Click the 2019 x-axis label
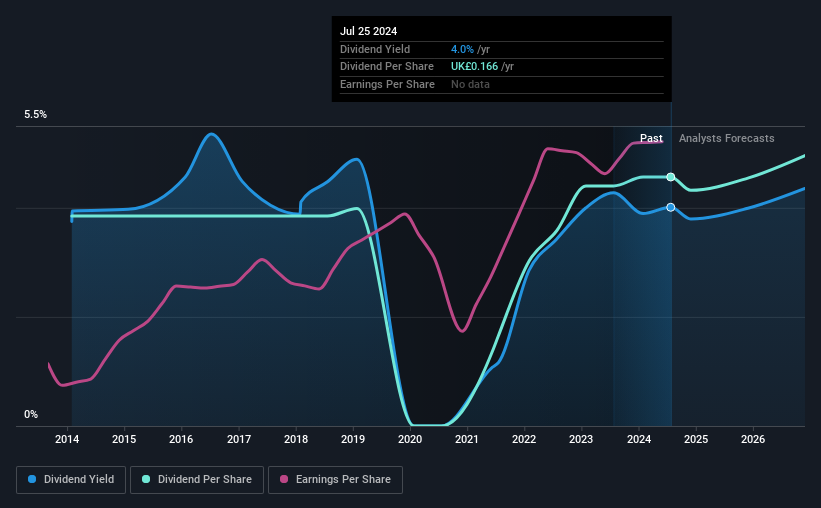 tap(353, 439)
